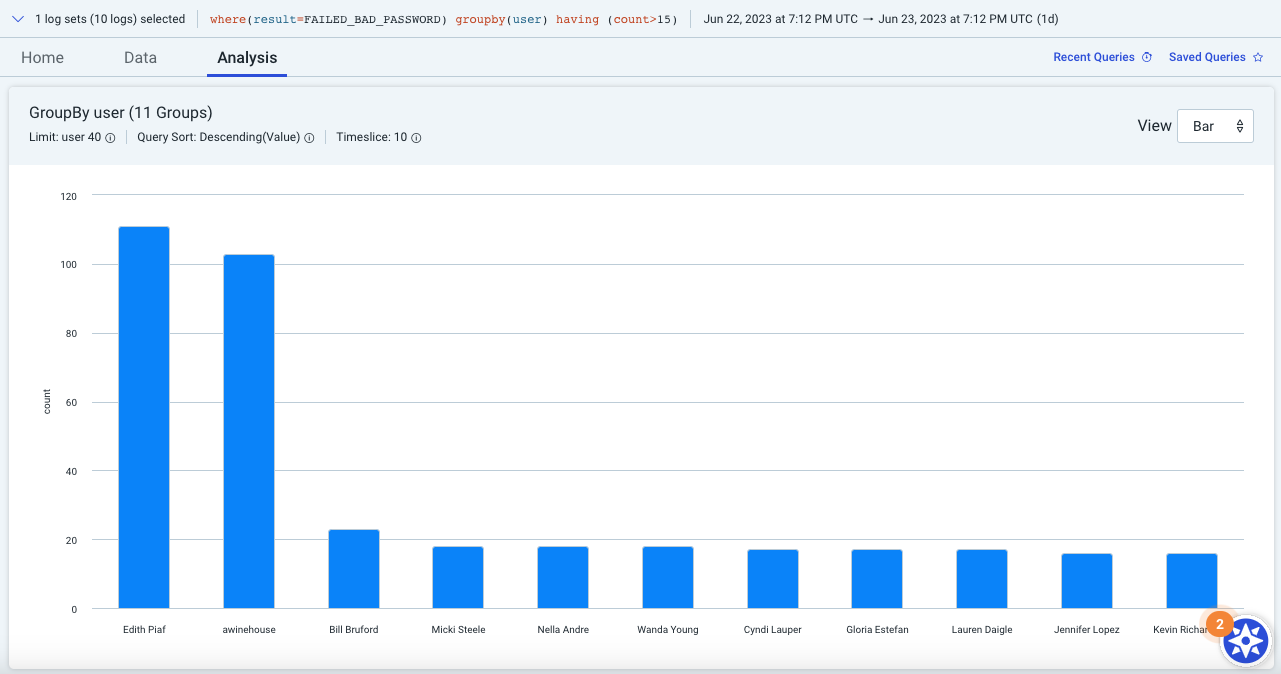Select the Analysis tab

(247, 58)
